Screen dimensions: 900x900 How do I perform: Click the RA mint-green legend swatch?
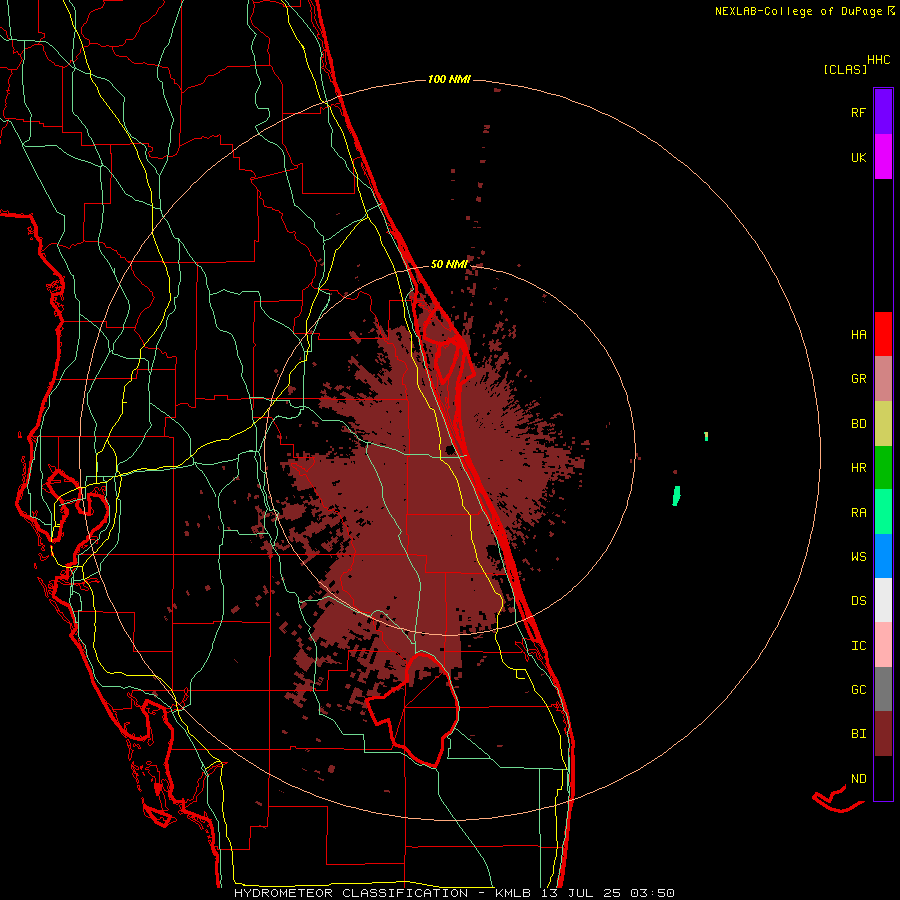(883, 512)
